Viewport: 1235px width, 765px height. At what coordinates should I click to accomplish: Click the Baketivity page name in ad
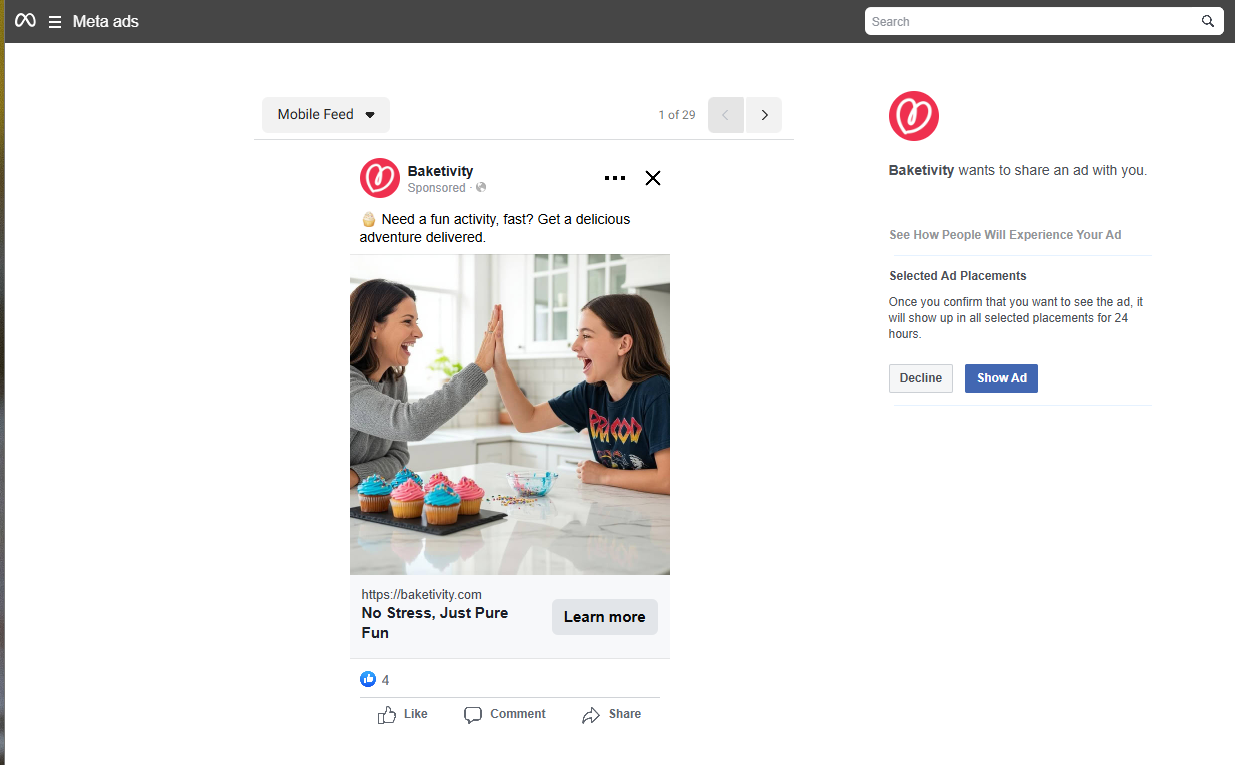point(440,171)
